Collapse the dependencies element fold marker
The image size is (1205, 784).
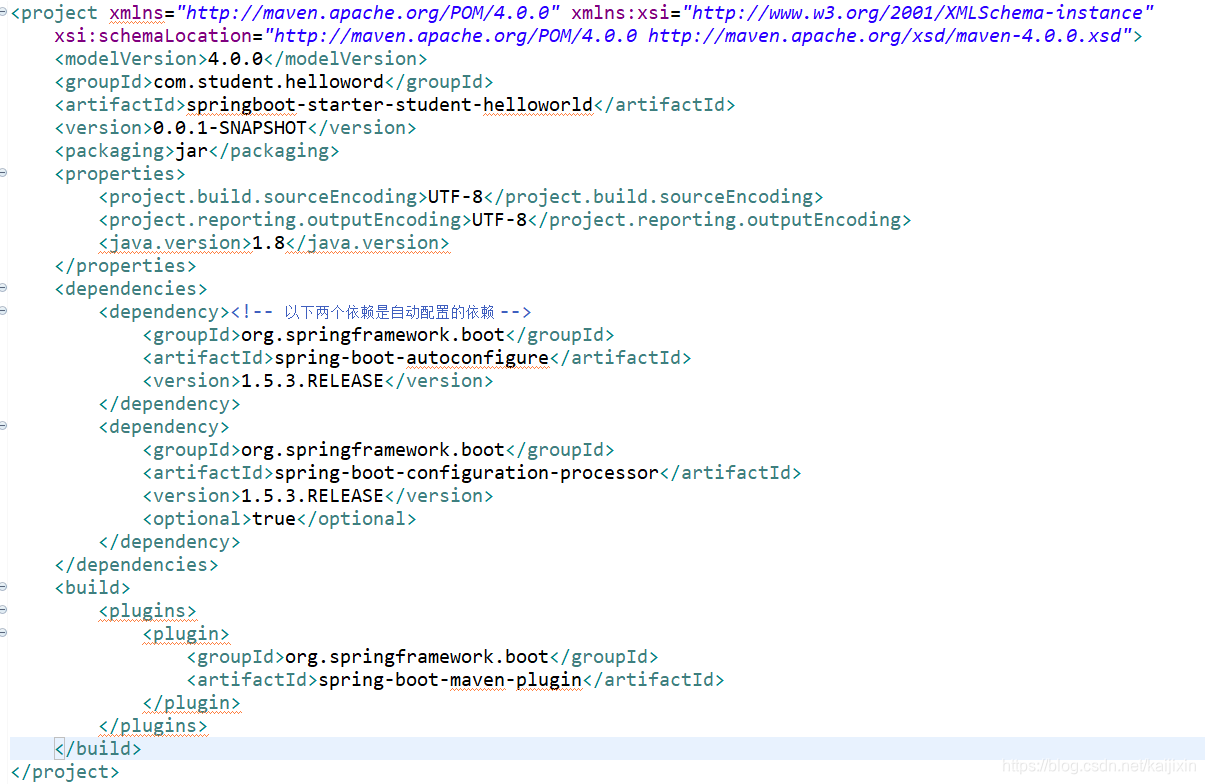click(4, 289)
